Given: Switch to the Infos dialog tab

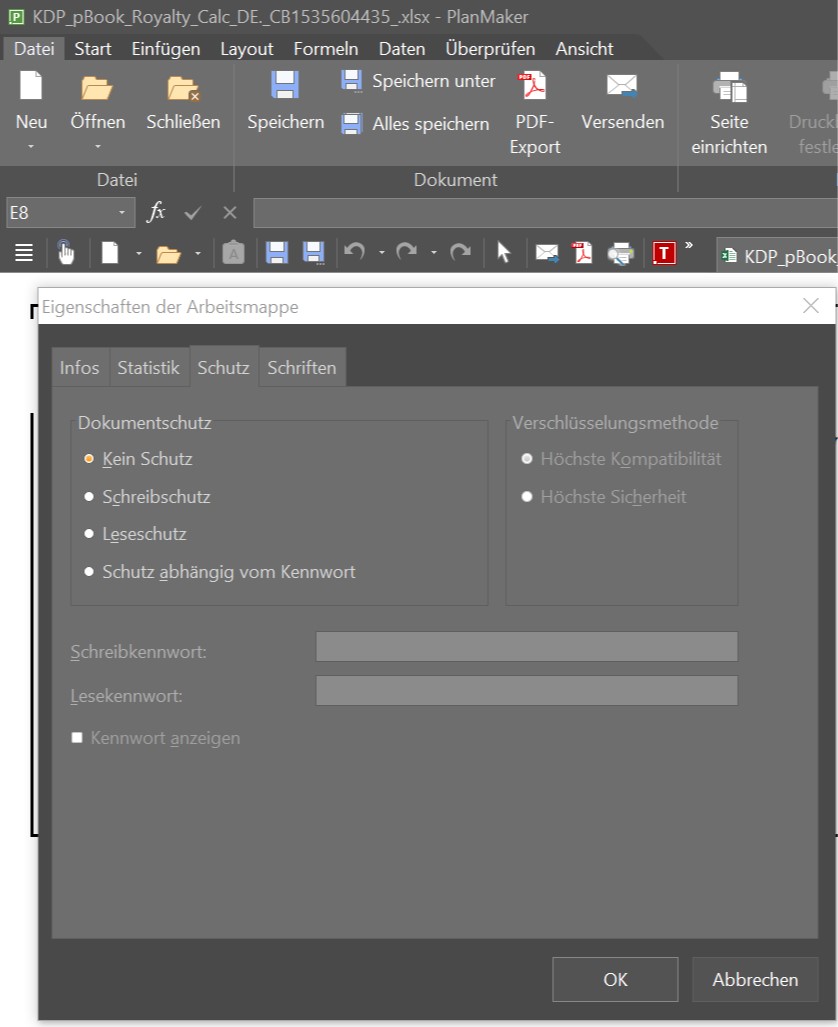Looking at the screenshot, I should click(80, 367).
